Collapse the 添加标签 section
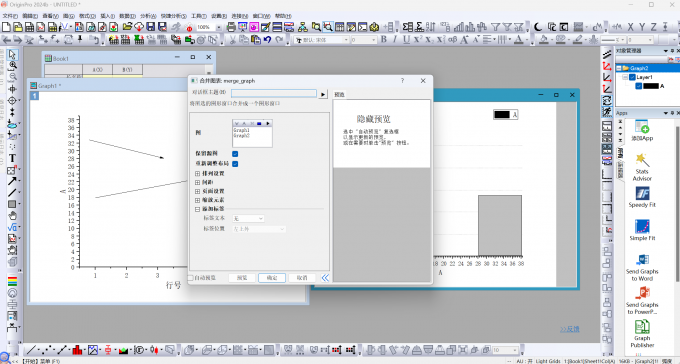Screen dimensions: 680x364 tap(197, 209)
